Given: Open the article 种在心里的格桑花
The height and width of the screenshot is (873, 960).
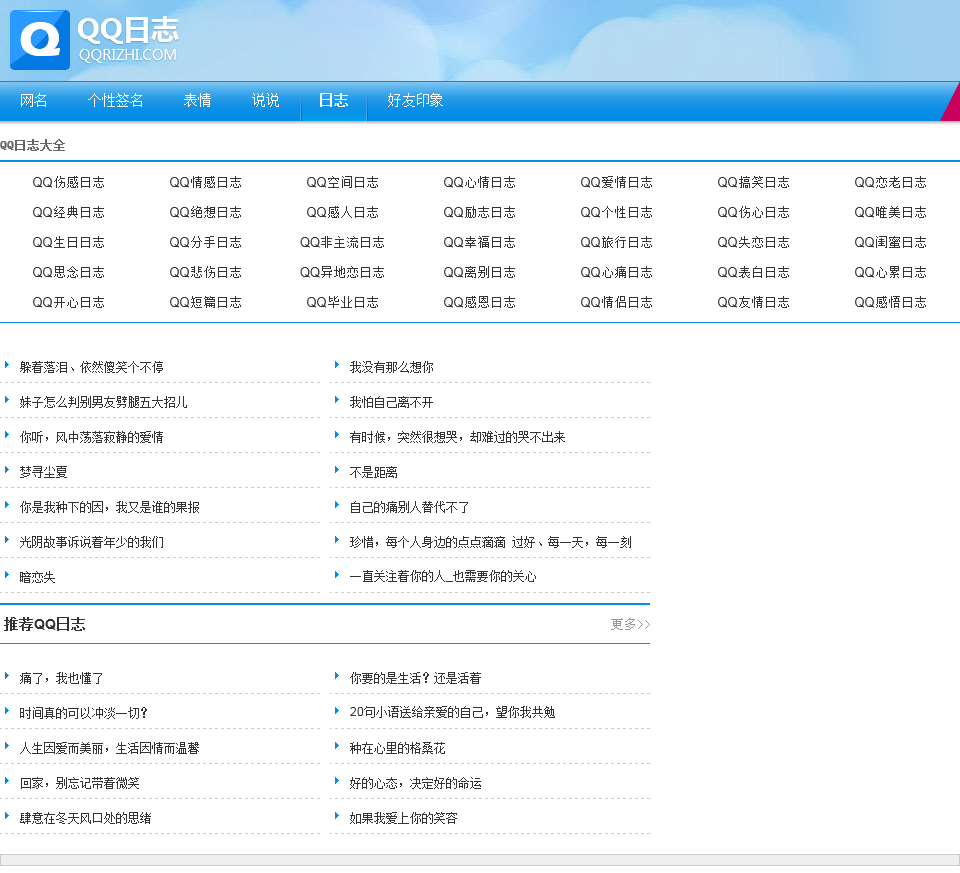Looking at the screenshot, I should coord(397,748).
